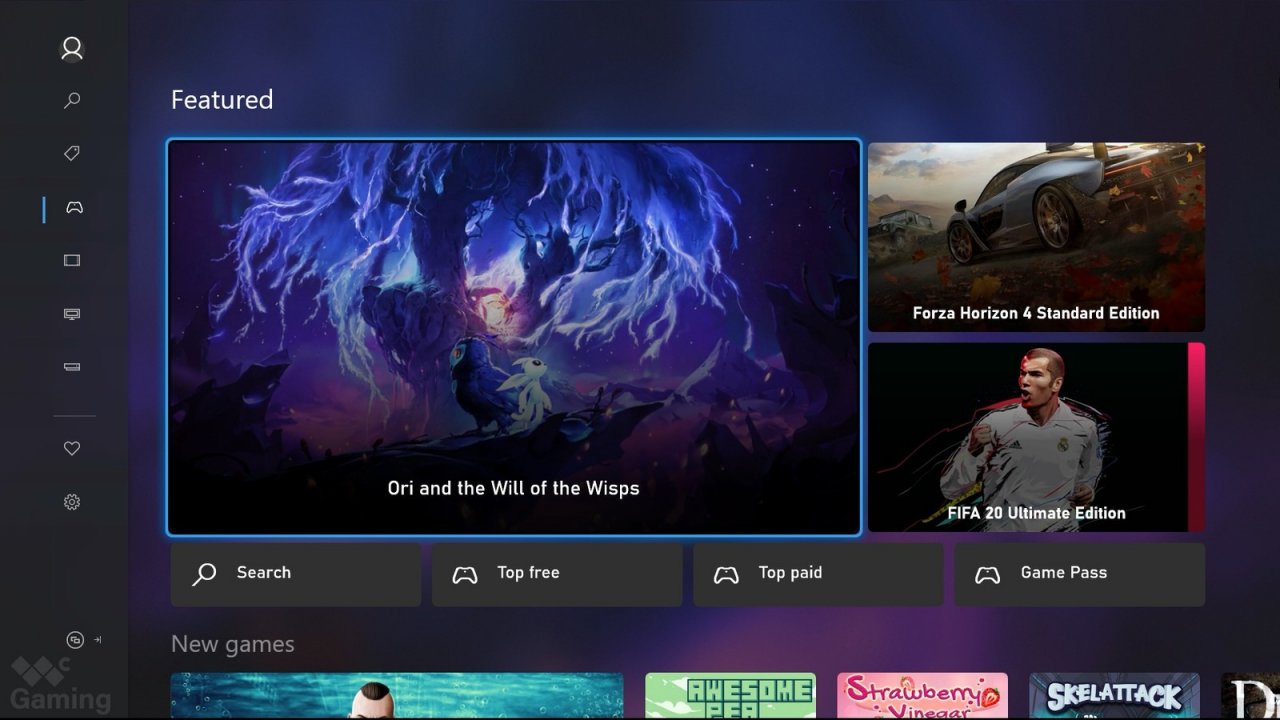Viewport: 1280px width, 720px height.
Task: Open the Devices console icon in sidebar
Action: coord(72,367)
